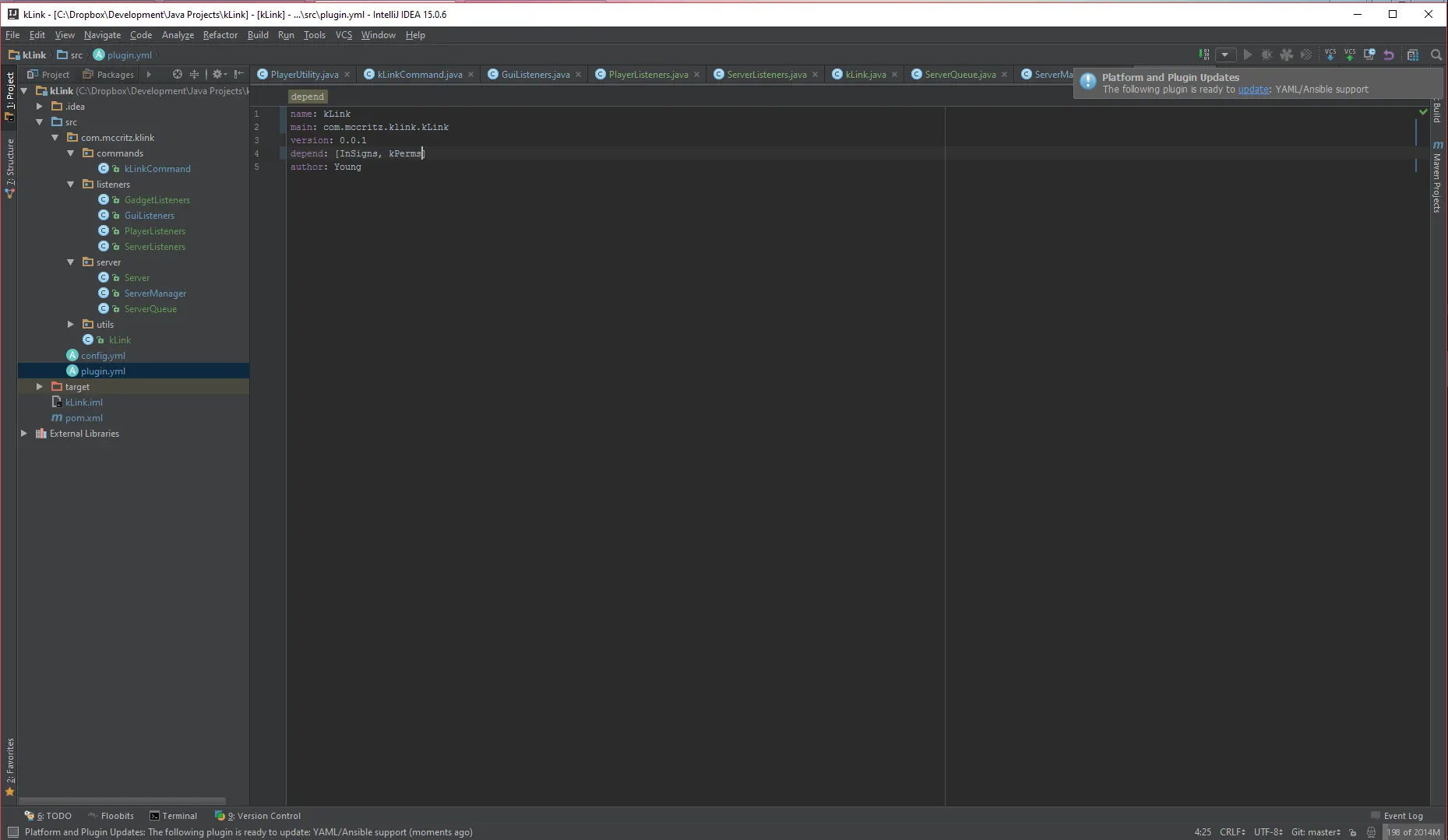Viewport: 1448px width, 840px height.
Task: Open the UTF-8 encoding selector
Action: (1268, 832)
